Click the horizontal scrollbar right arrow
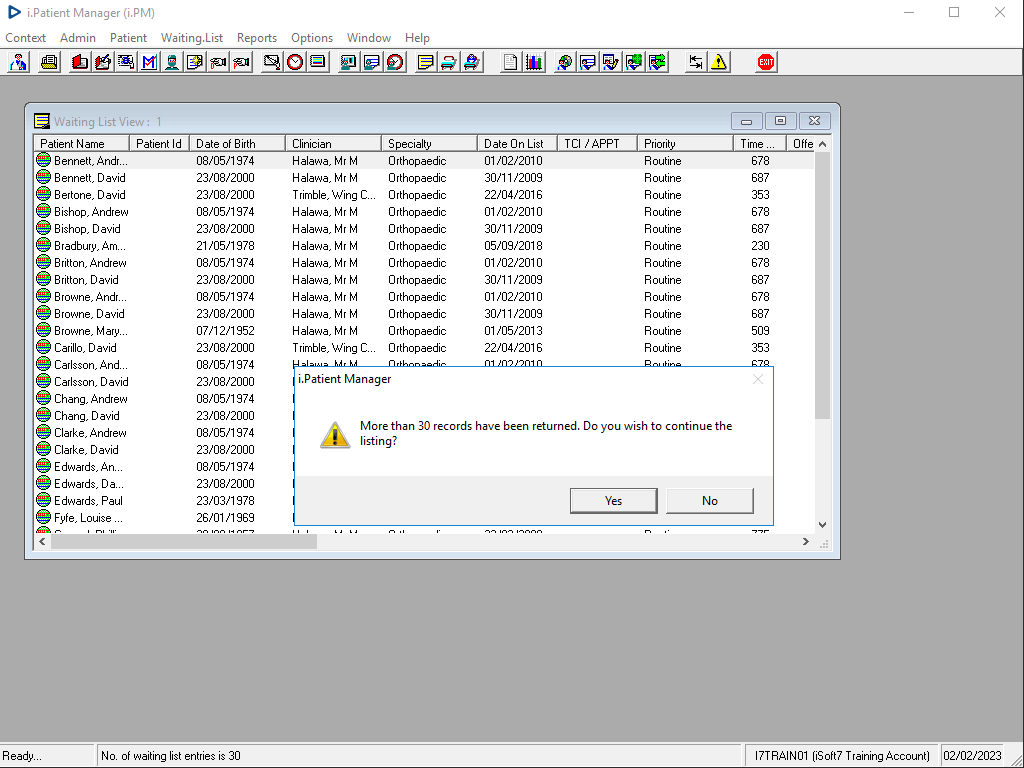The width and height of the screenshot is (1024, 768). 806,541
